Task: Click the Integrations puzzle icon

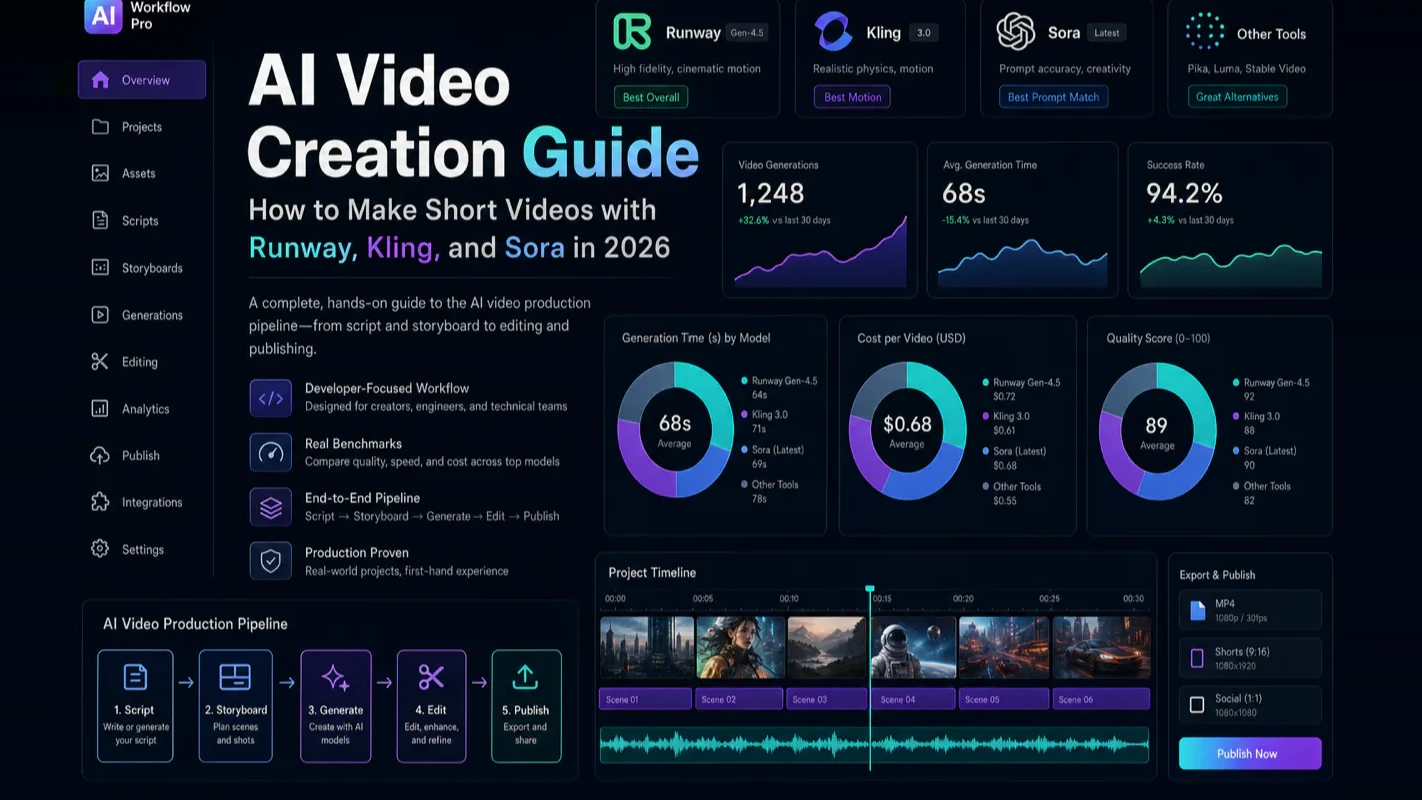Action: [x=100, y=502]
